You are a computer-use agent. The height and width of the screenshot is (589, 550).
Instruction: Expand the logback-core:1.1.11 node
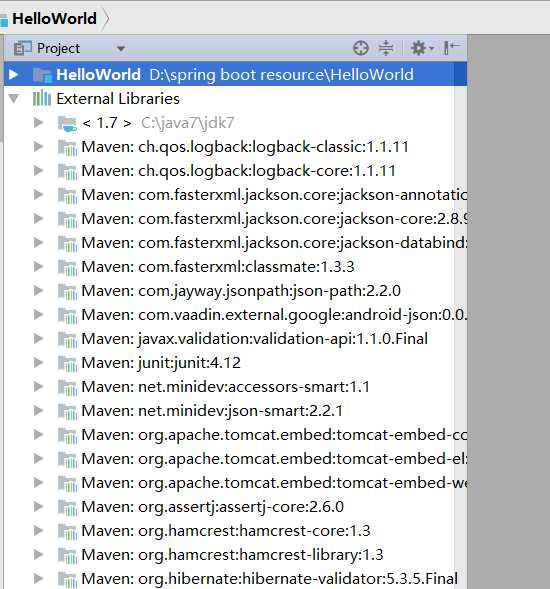[38, 171]
